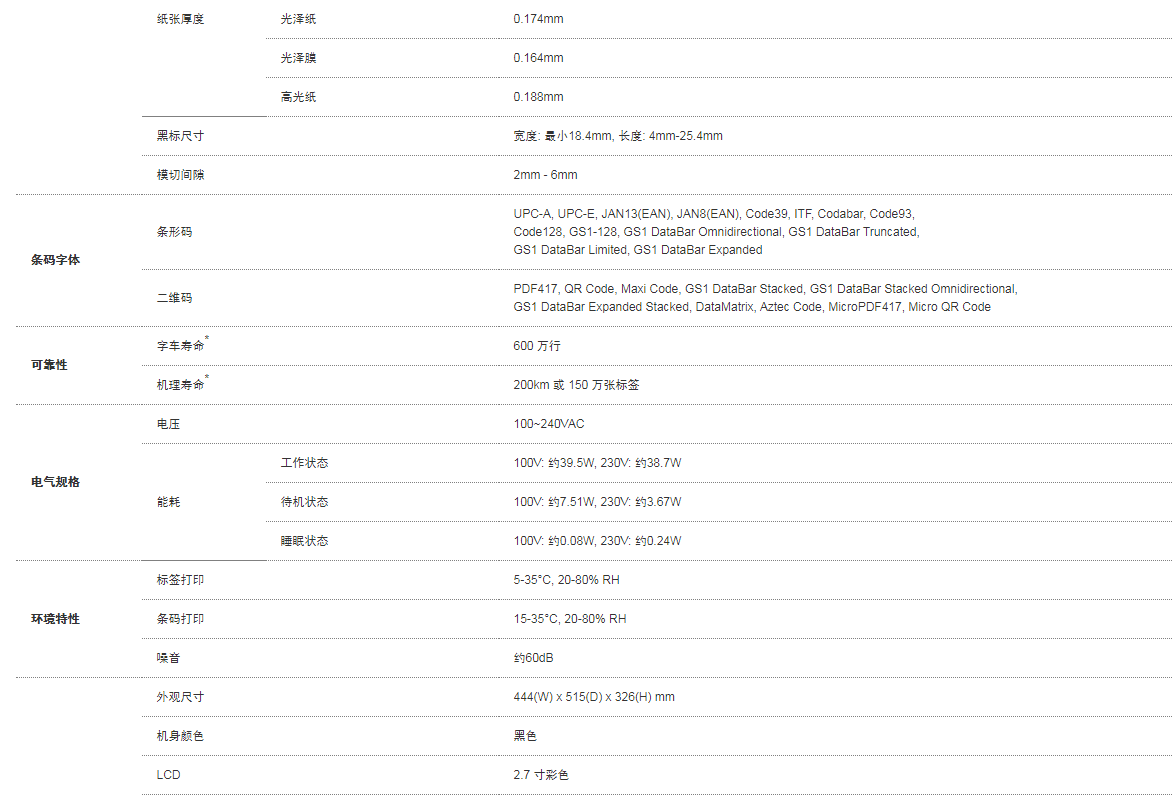Click the 噪音 value 约60dB

533,658
